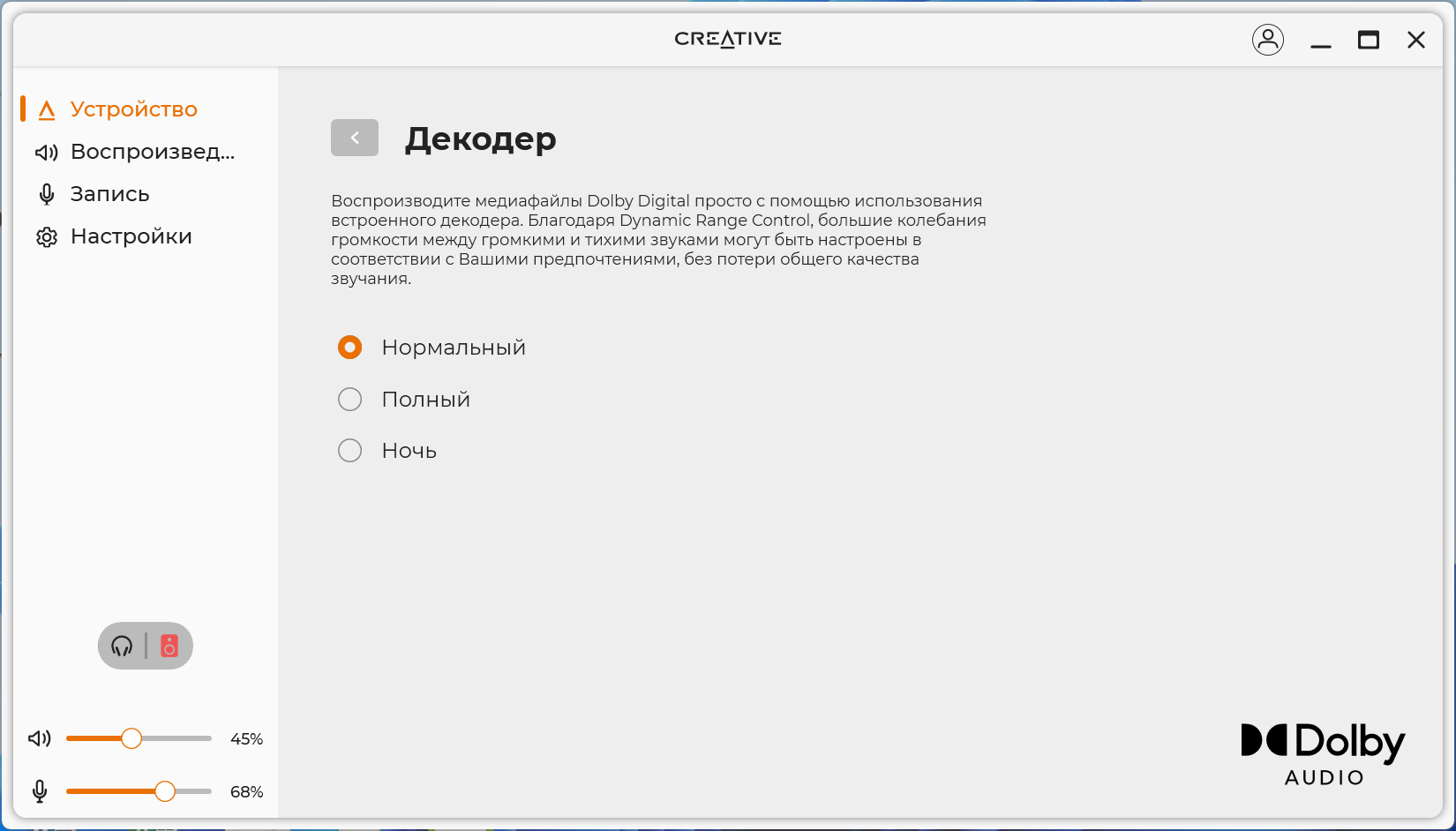Switch output to headphones icon
The height and width of the screenshot is (831, 1456).
(x=122, y=647)
